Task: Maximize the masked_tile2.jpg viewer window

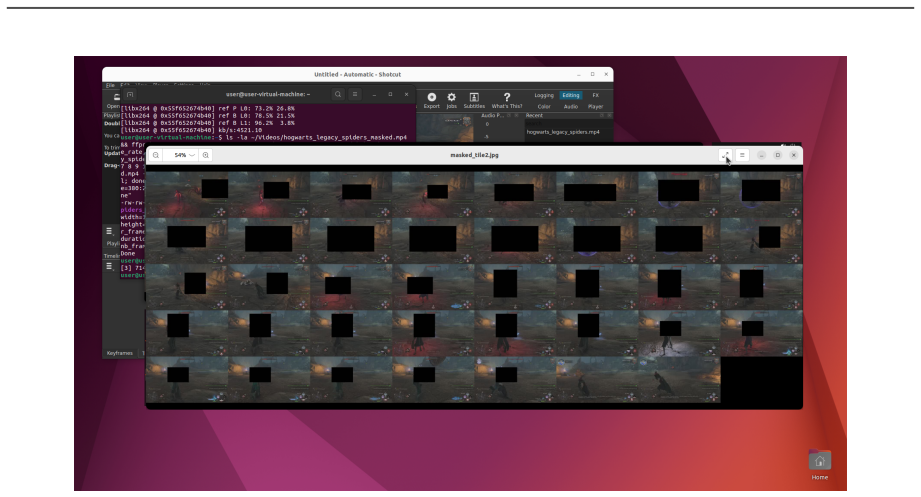Action: (778, 155)
